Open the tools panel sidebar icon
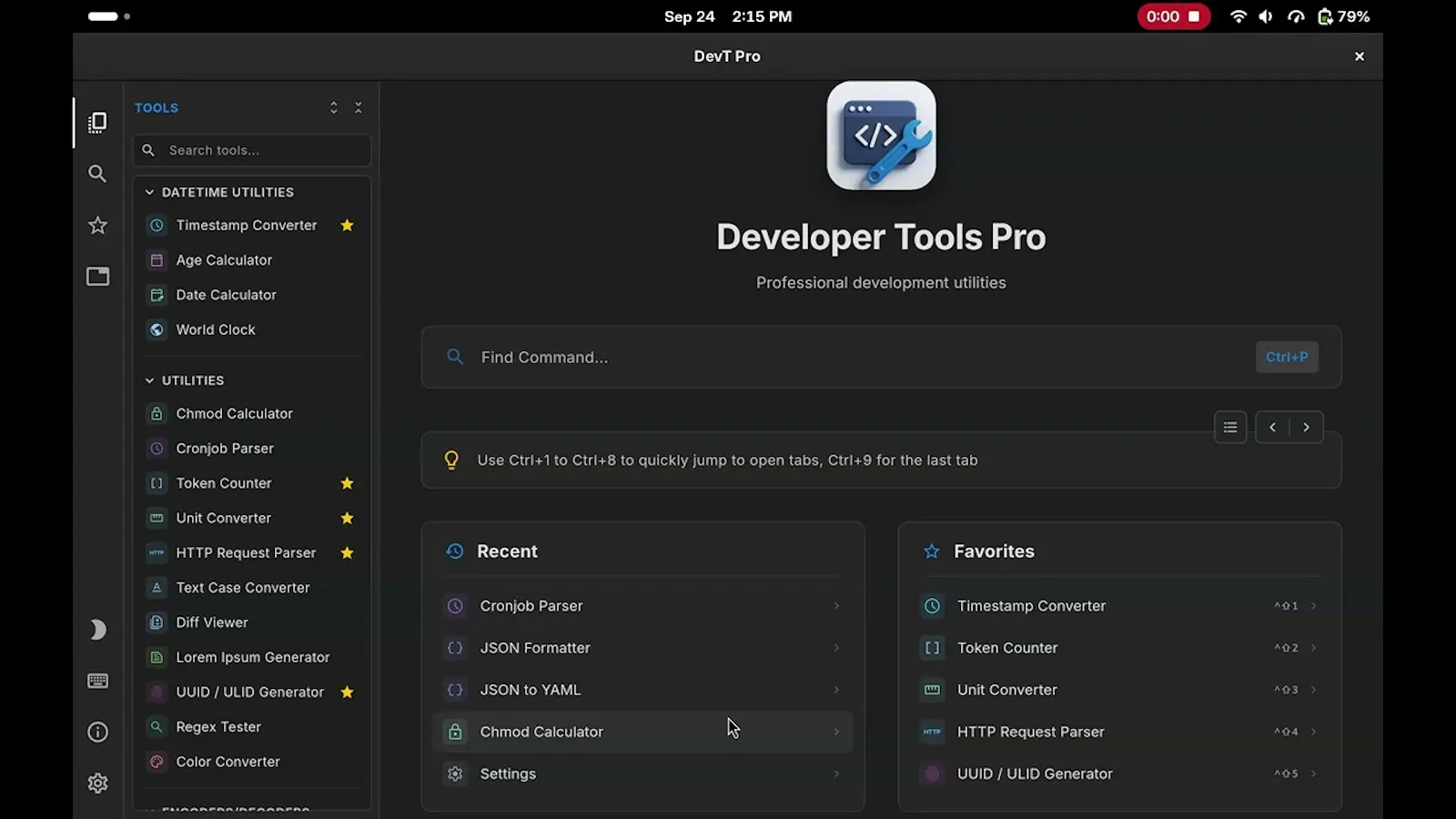Screen dimensions: 1456x819 point(97,122)
